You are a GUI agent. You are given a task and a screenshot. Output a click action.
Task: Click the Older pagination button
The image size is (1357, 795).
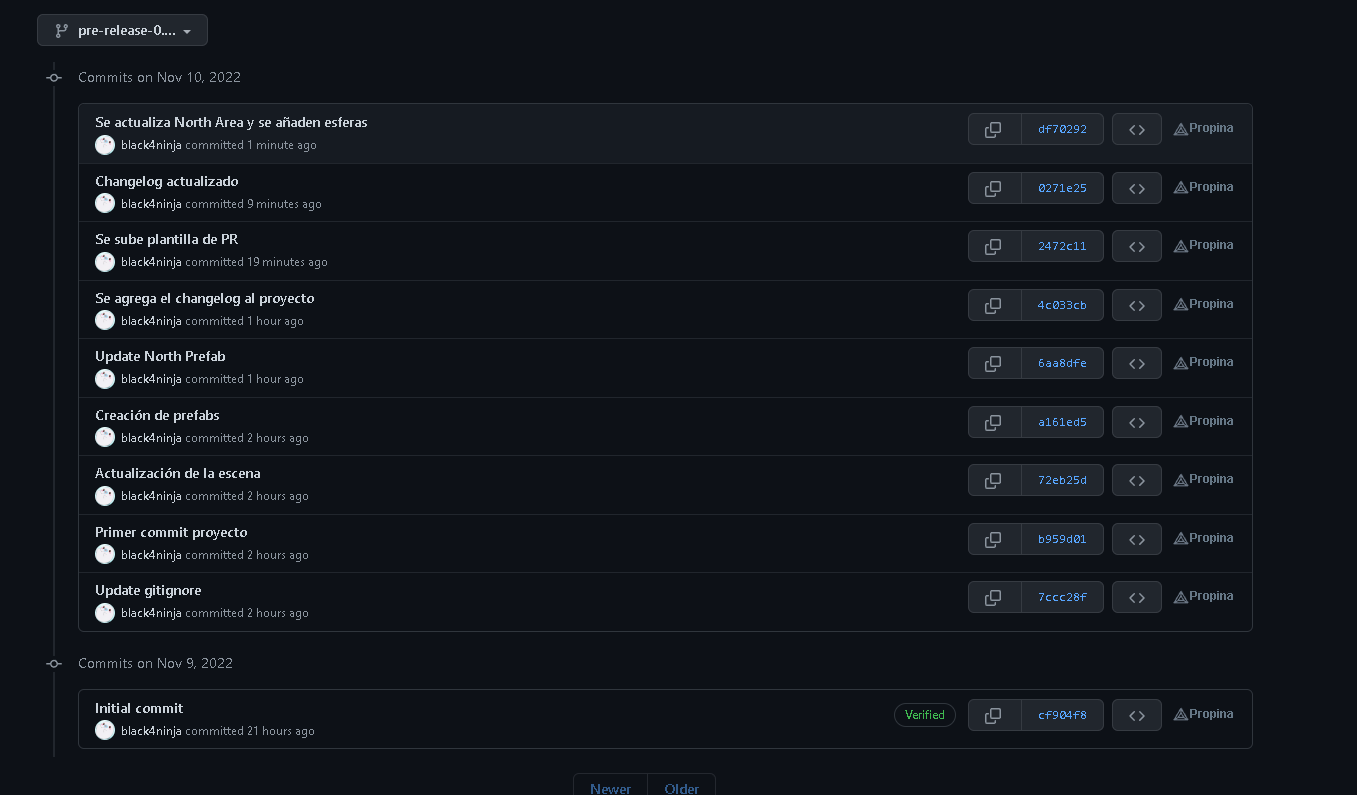point(681,788)
